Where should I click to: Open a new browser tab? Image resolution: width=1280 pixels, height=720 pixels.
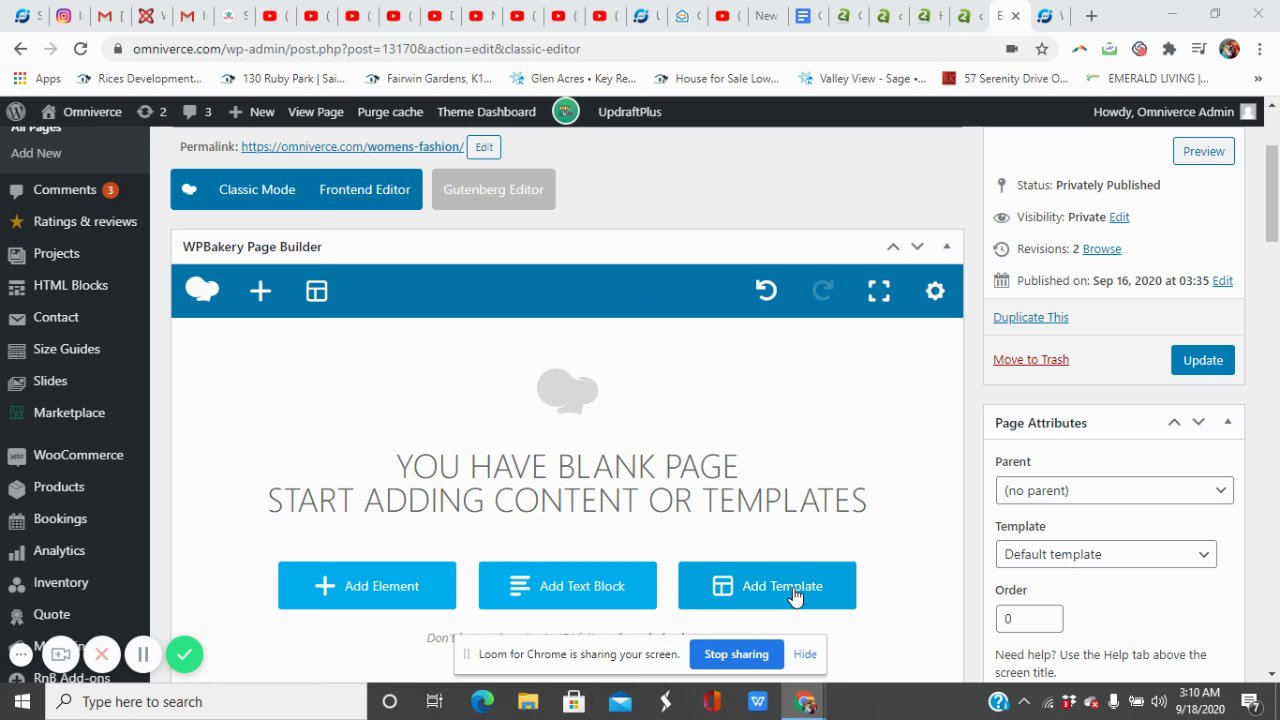tap(1091, 16)
